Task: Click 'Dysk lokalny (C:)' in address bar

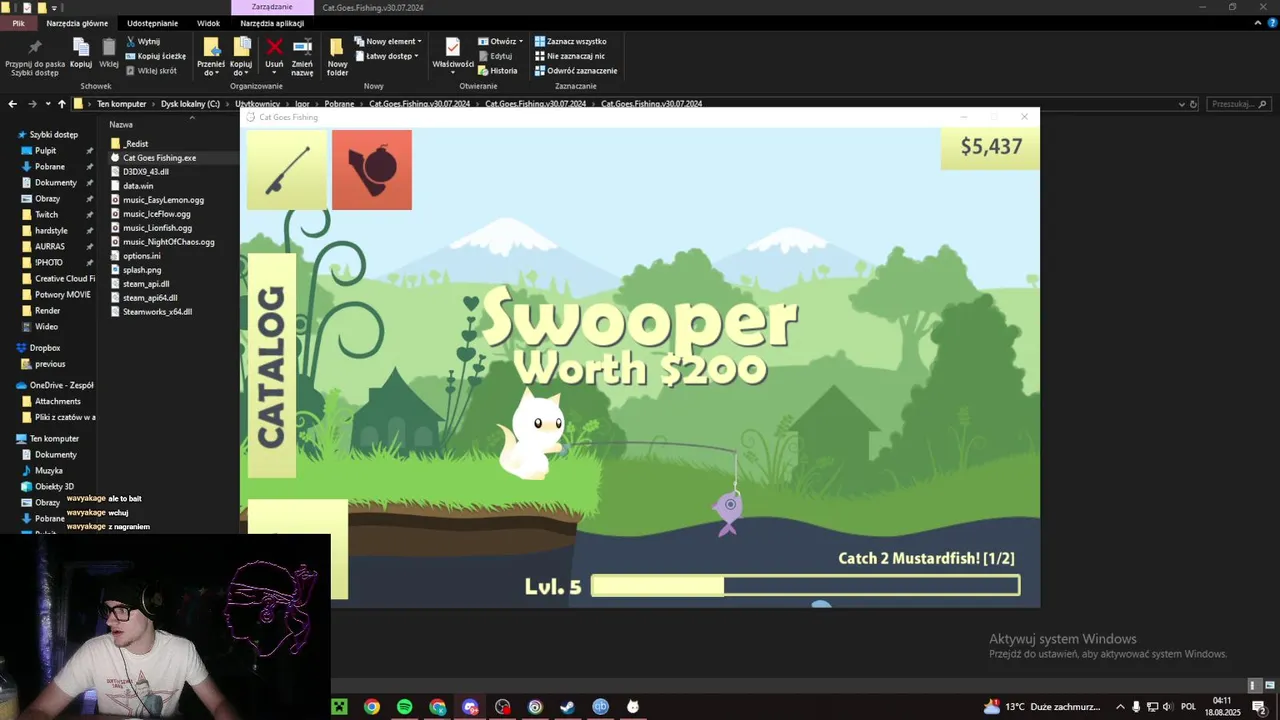Action: (x=190, y=104)
